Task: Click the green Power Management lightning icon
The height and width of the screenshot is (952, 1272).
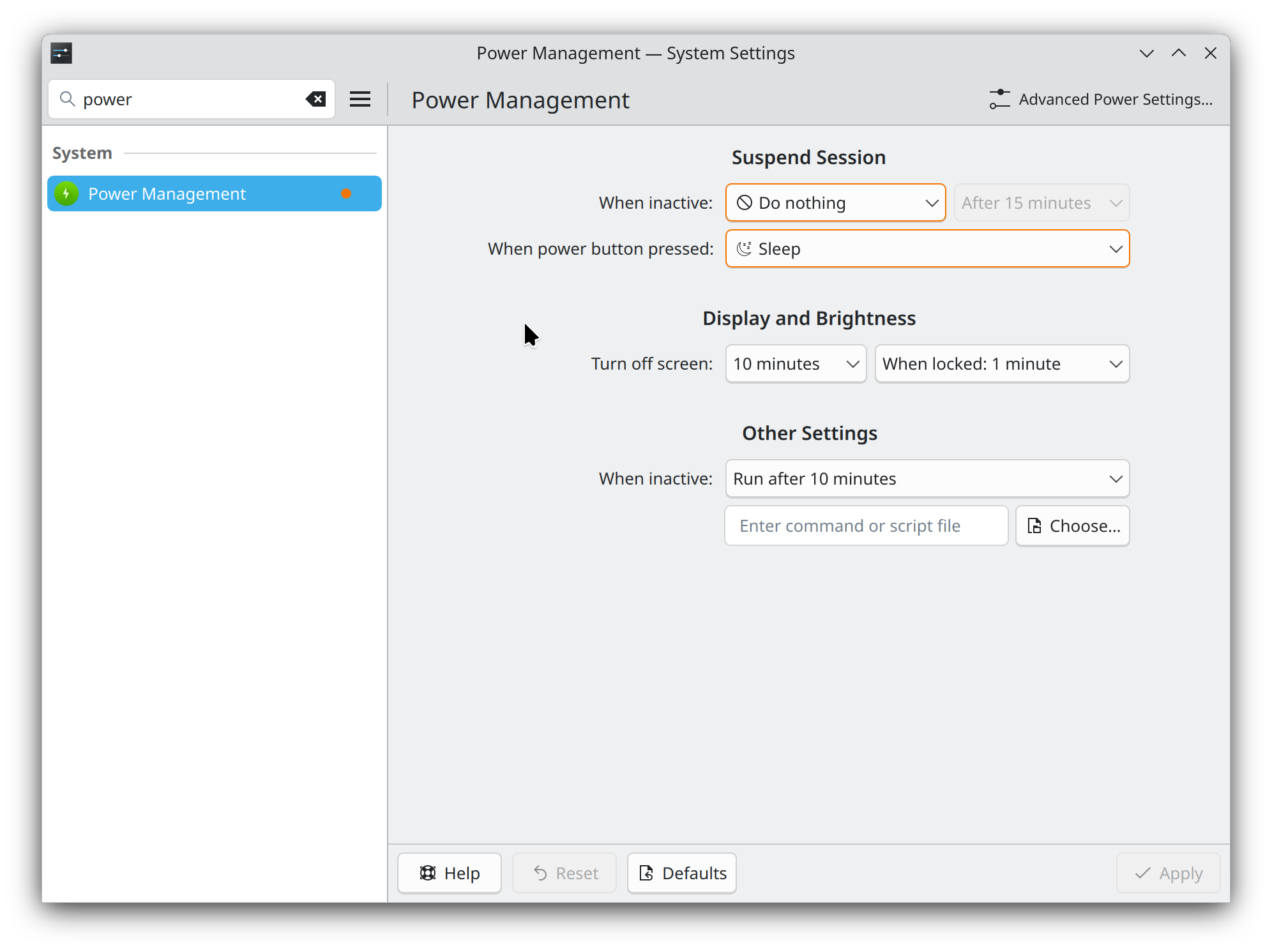Action: [x=66, y=193]
